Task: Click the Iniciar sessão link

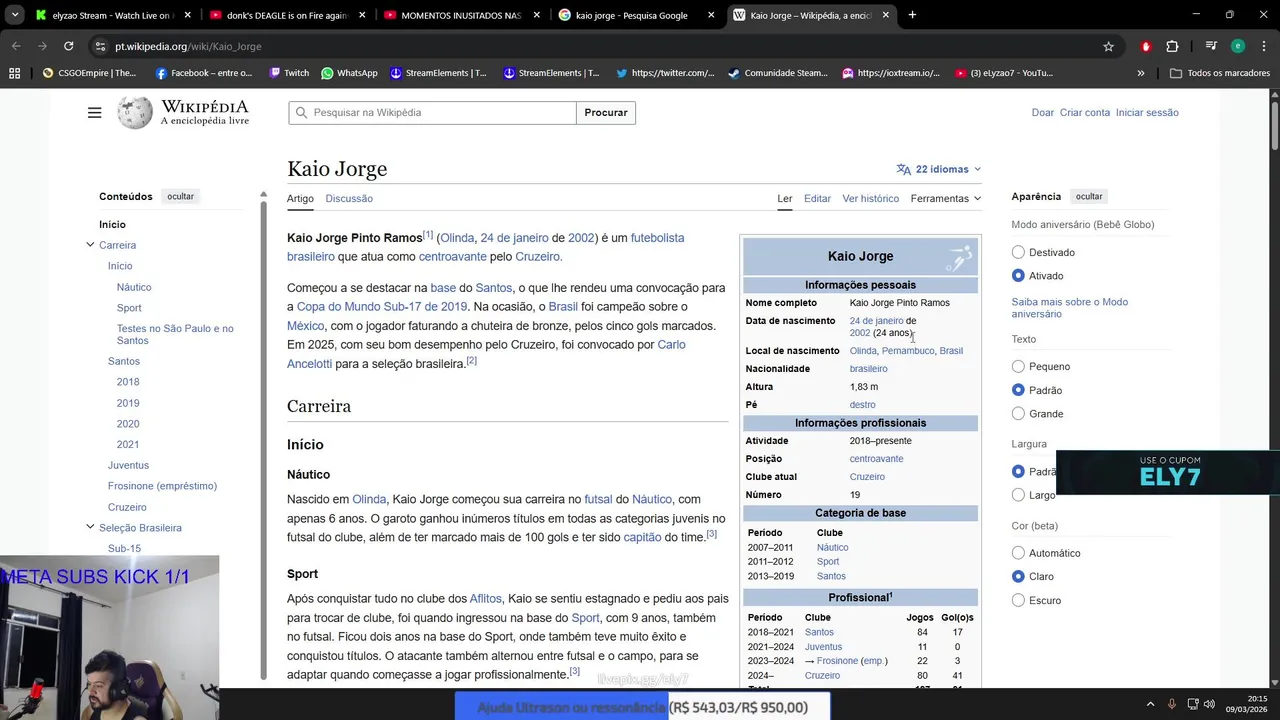Action: coord(1147,113)
